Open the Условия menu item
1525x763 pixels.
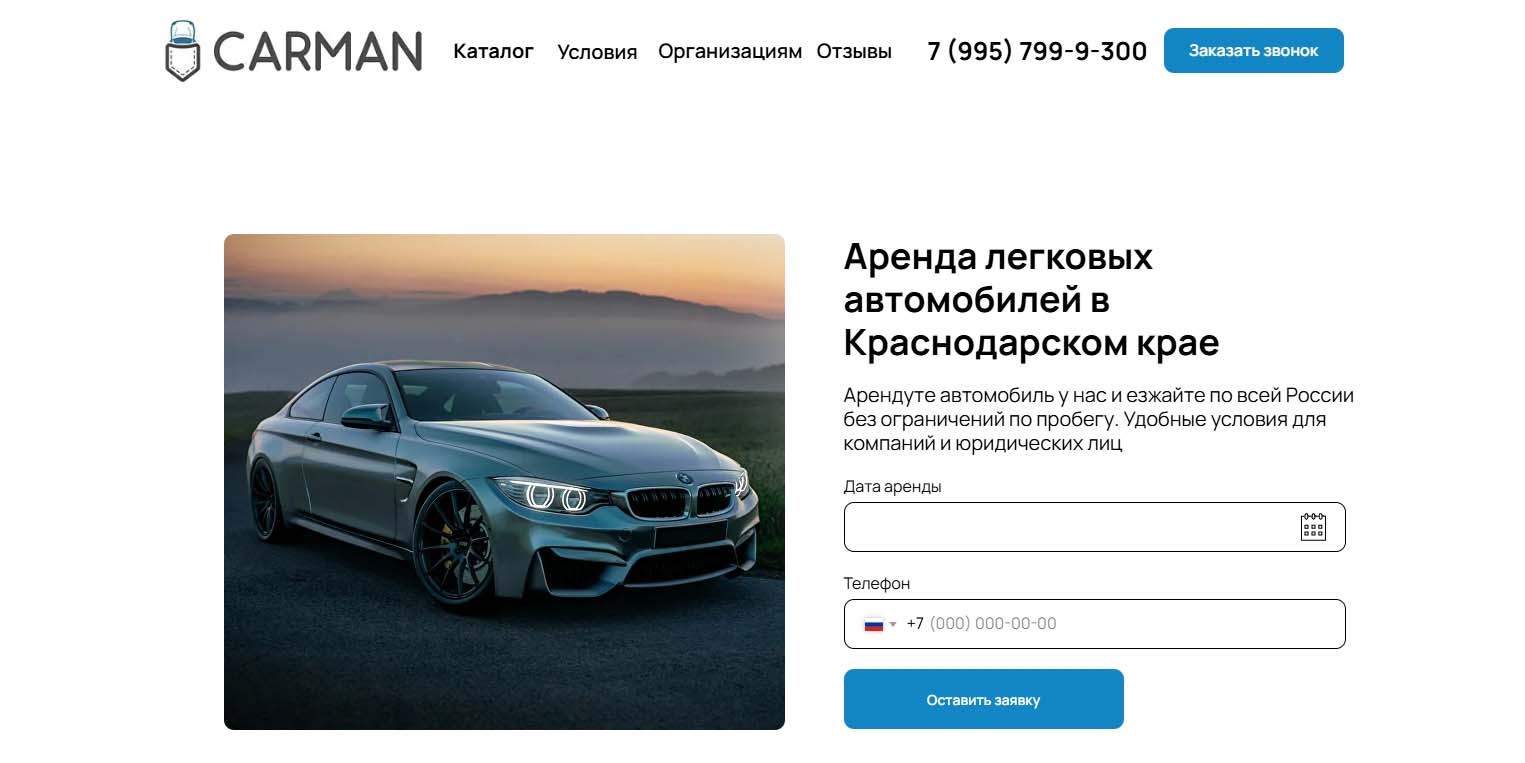[x=597, y=52]
